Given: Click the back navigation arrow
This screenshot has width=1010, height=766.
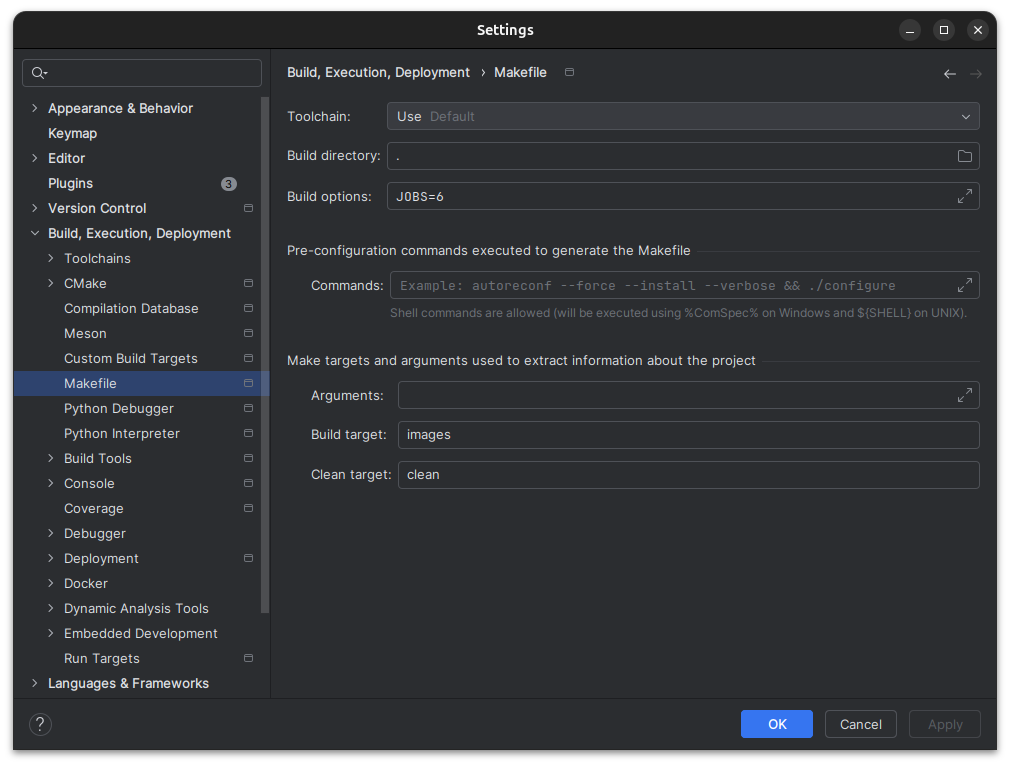Looking at the screenshot, I should click(x=949, y=74).
